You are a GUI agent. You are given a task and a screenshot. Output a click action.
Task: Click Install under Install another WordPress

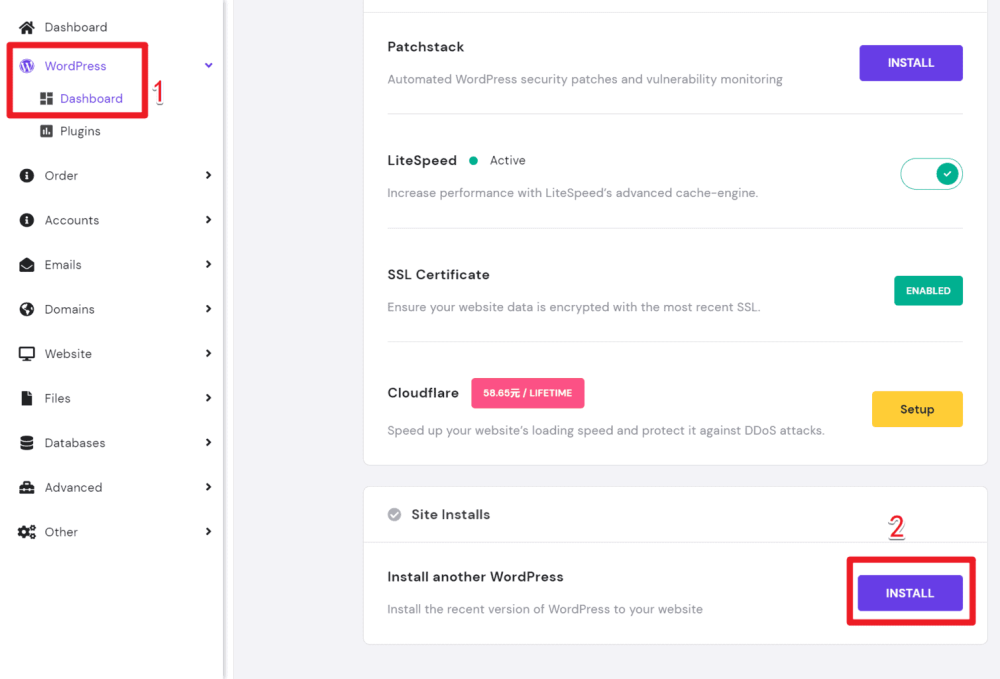tap(910, 593)
